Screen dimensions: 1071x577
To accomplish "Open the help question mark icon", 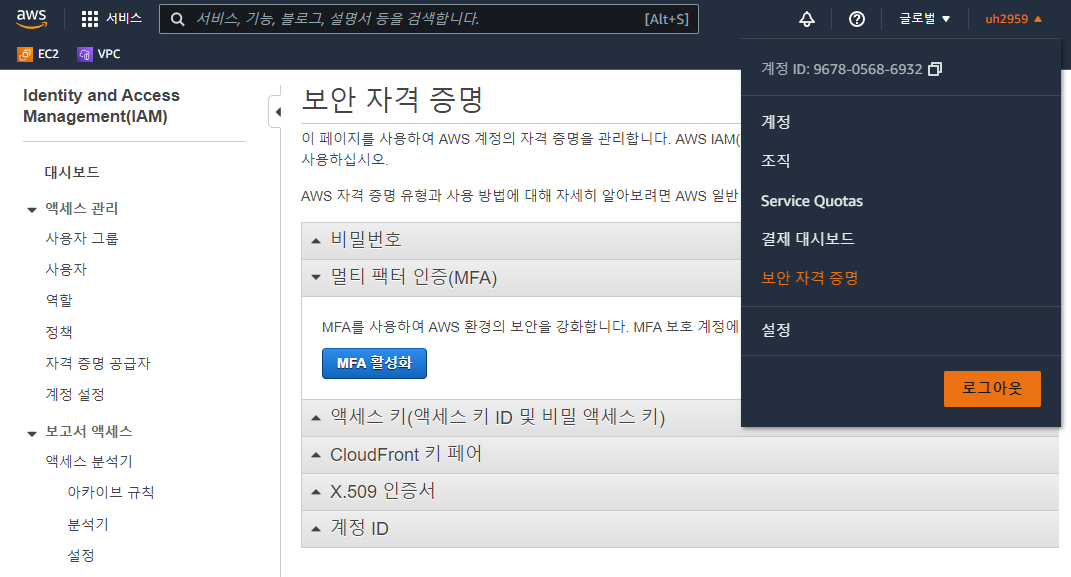I will coord(857,19).
